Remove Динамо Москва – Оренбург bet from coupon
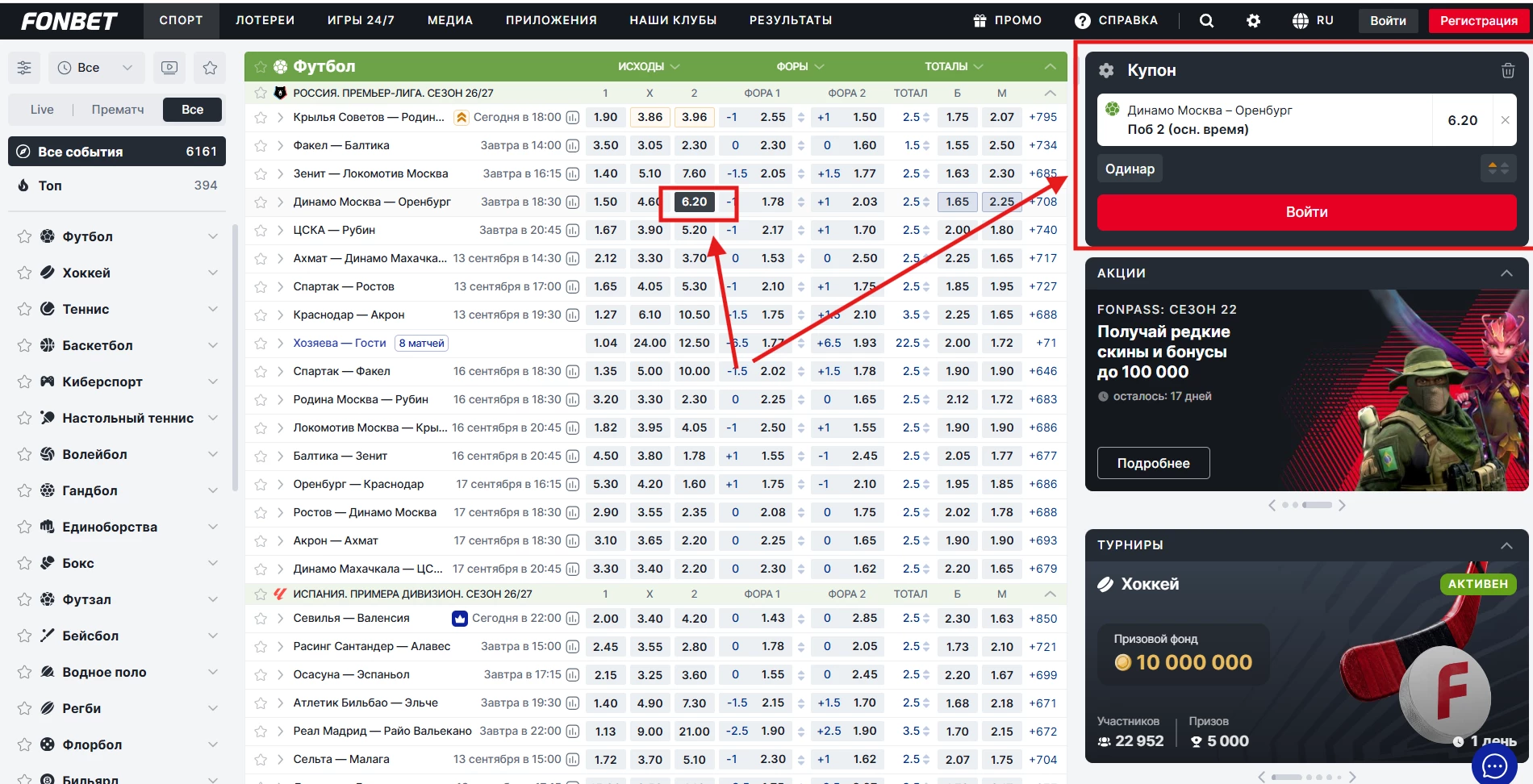 click(x=1505, y=120)
